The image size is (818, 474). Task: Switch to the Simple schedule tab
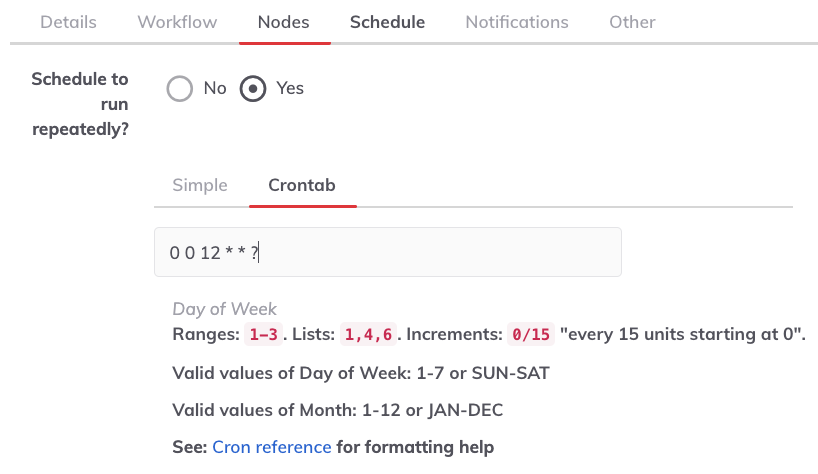point(200,185)
